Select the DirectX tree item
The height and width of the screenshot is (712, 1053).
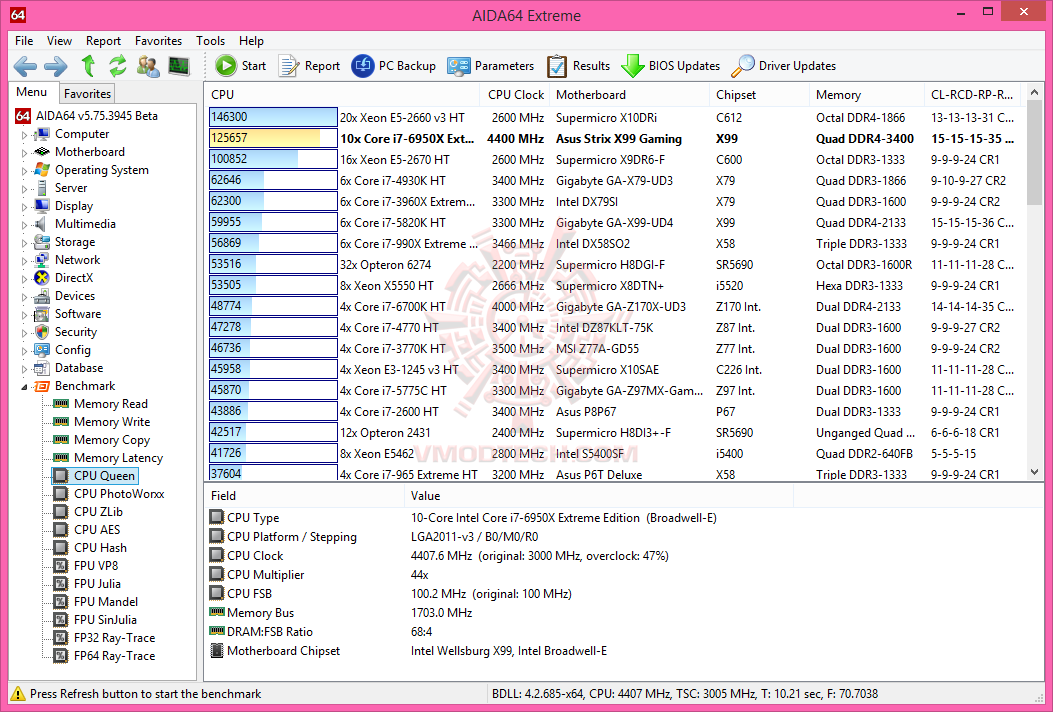tap(64, 277)
